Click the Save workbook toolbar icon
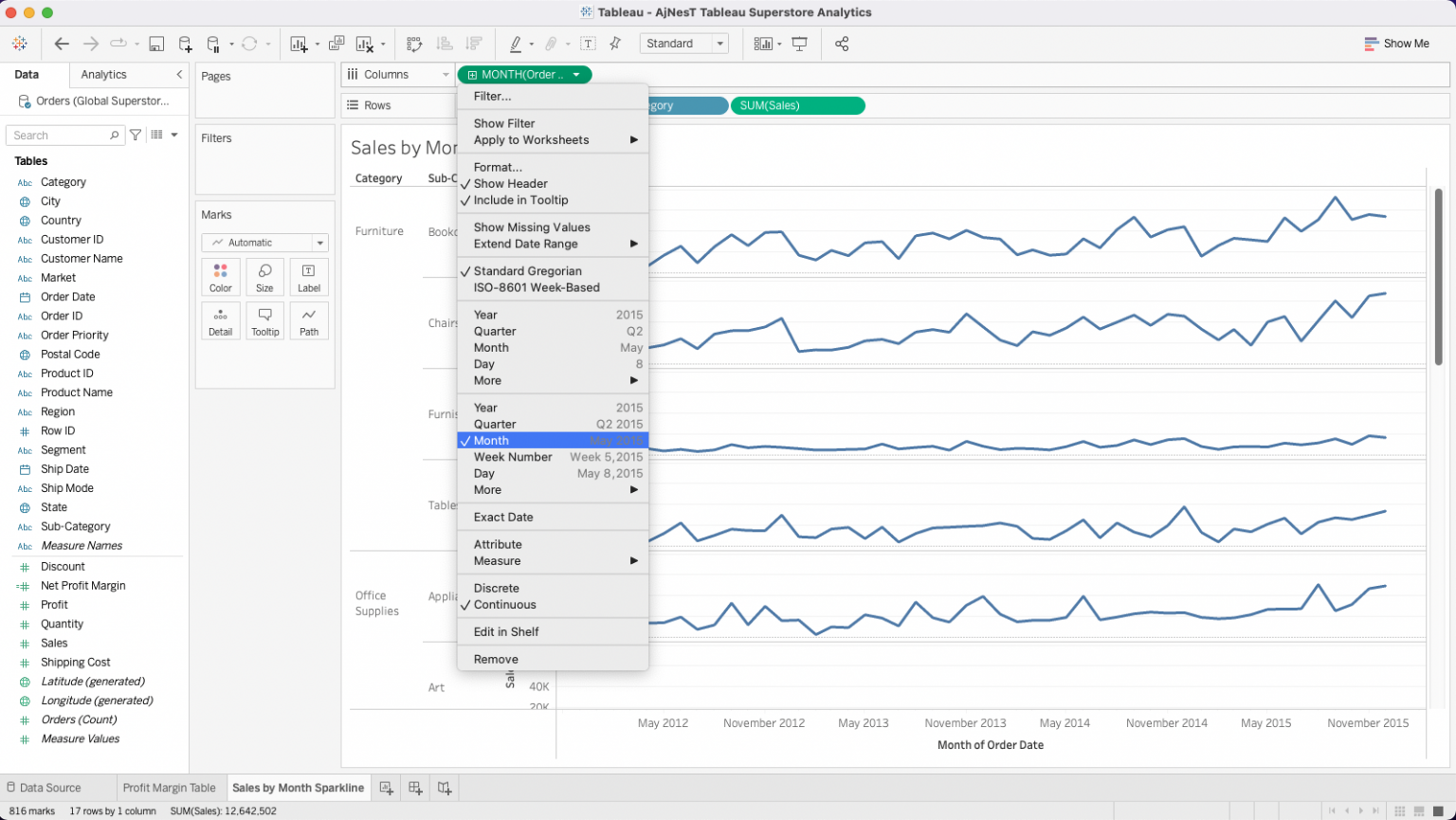 pyautogui.click(x=157, y=44)
